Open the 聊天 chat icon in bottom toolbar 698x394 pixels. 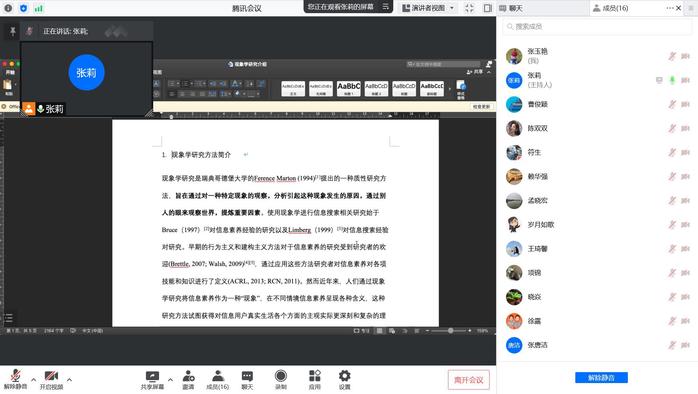[x=247, y=376]
